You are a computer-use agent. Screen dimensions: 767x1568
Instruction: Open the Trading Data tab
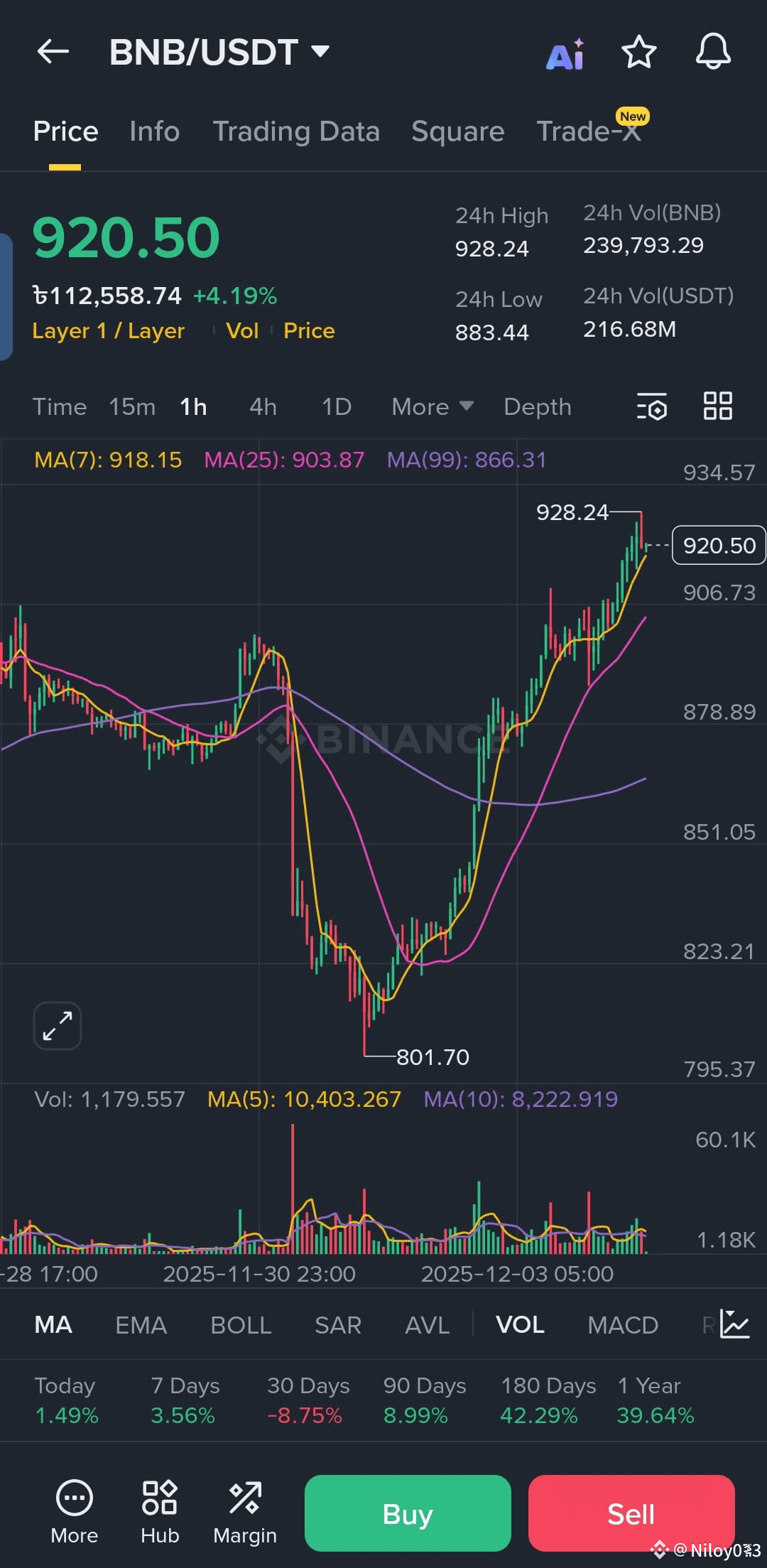click(296, 131)
